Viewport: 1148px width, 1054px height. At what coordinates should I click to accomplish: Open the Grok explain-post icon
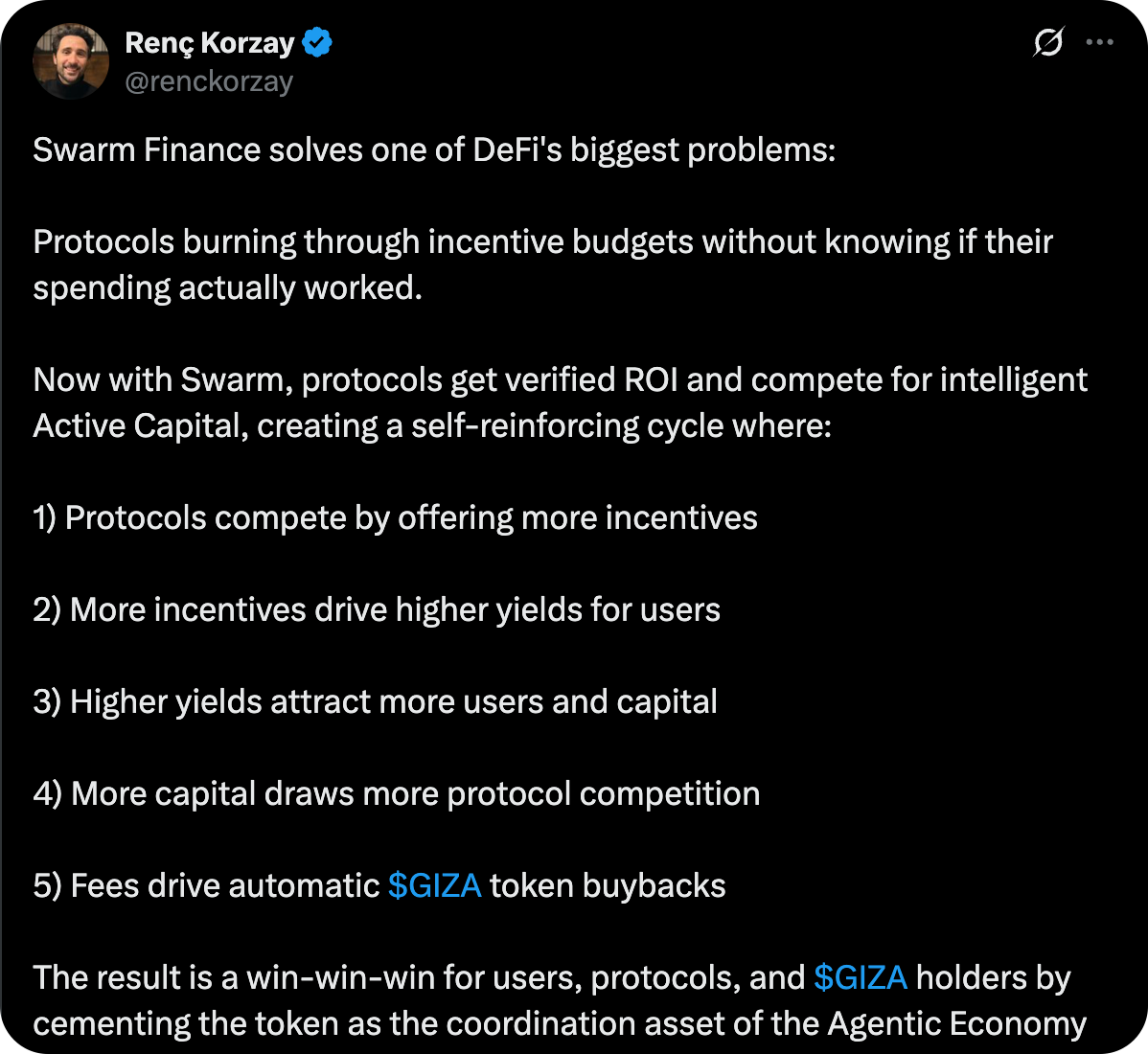[x=1048, y=43]
